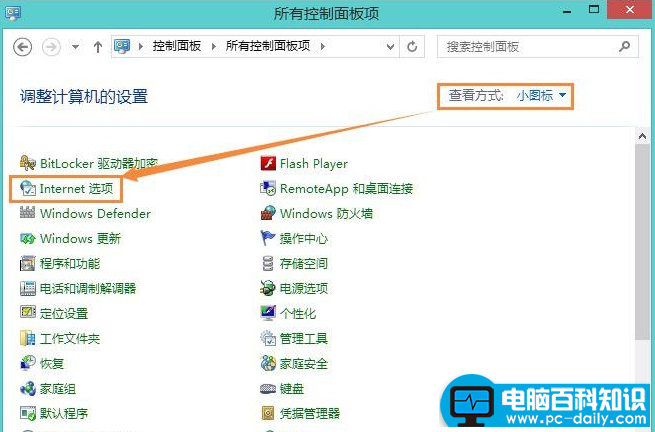The height and width of the screenshot is (432, 655).
Task: Click the 电话和调制解调器 icon
Action: [x=28, y=288]
